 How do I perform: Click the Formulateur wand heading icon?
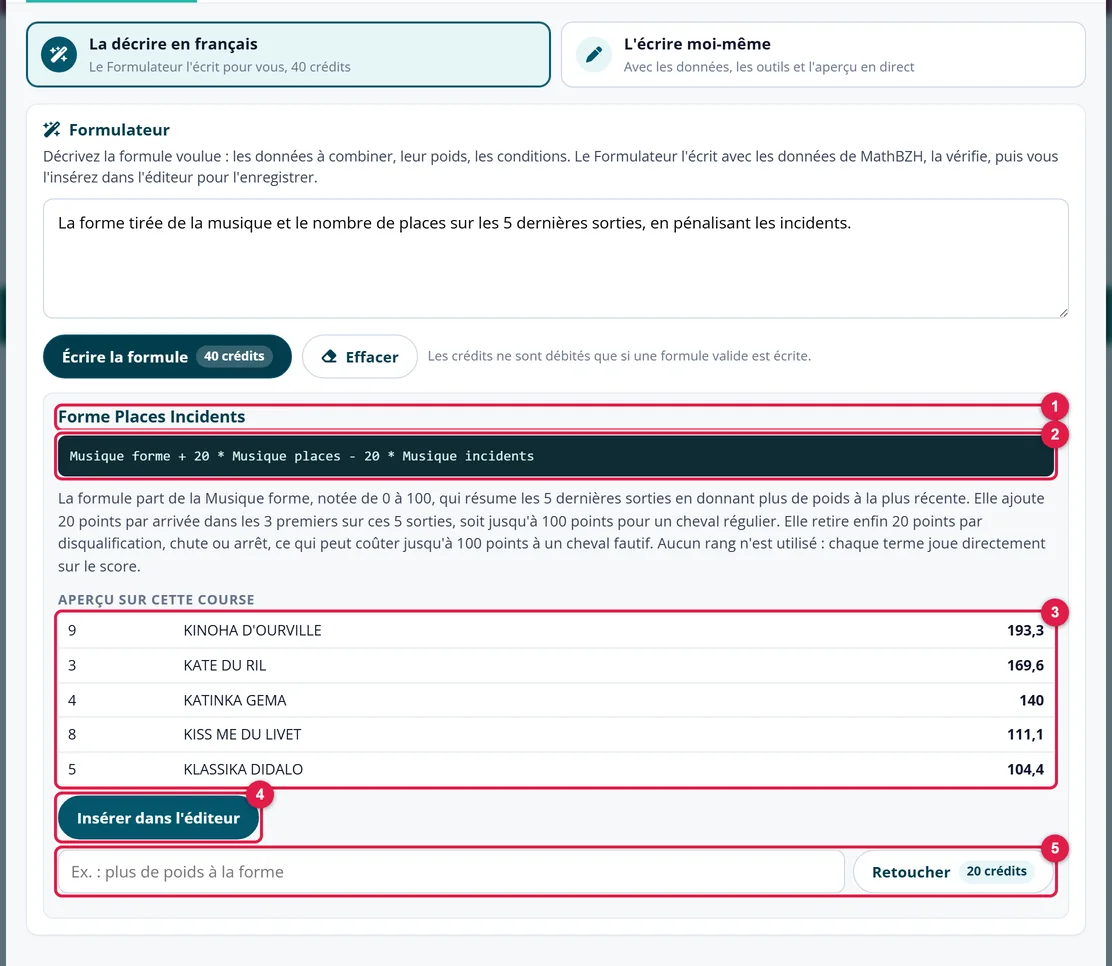tap(52, 130)
